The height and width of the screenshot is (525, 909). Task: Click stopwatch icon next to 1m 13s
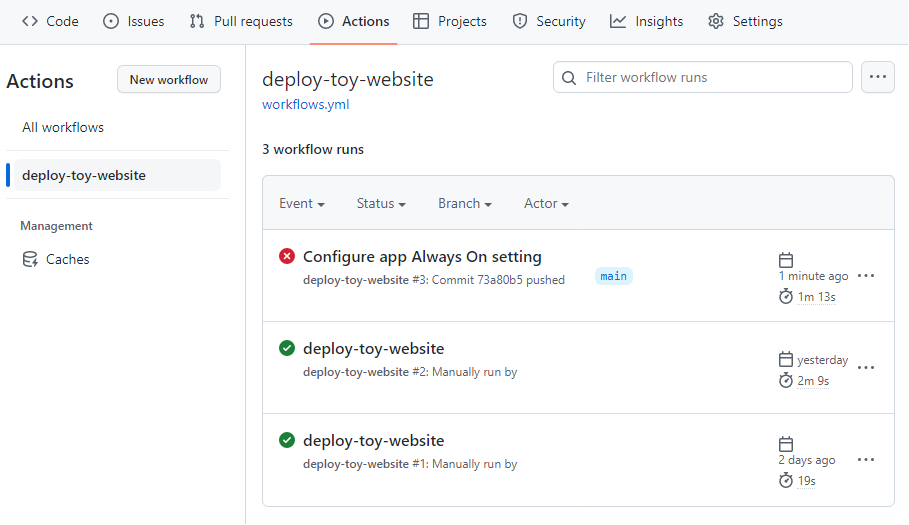(x=786, y=297)
